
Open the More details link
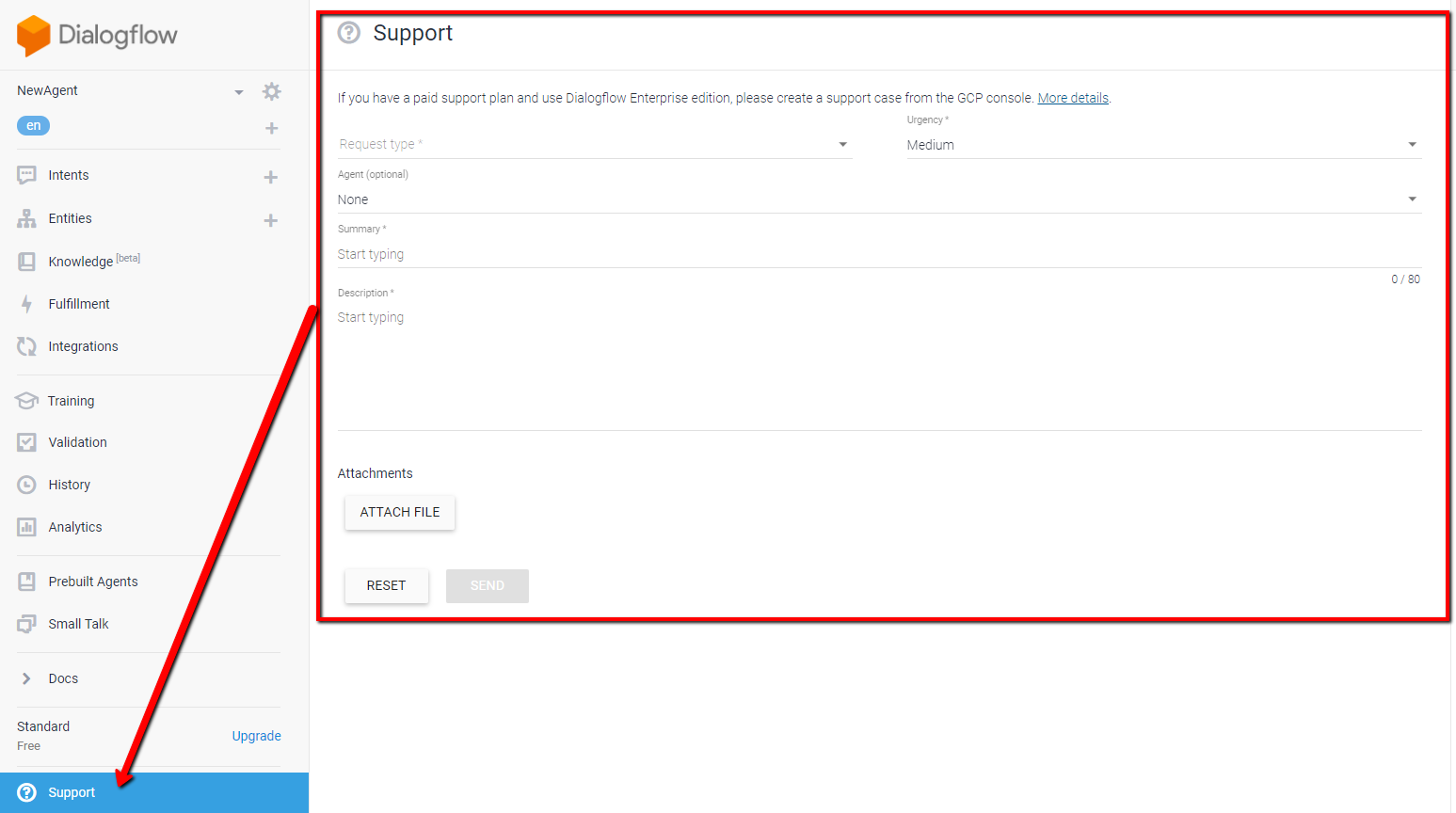[1073, 98]
